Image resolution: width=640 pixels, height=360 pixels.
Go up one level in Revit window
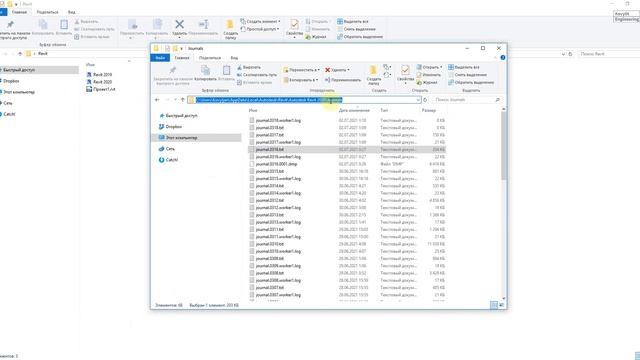[x=20, y=54]
